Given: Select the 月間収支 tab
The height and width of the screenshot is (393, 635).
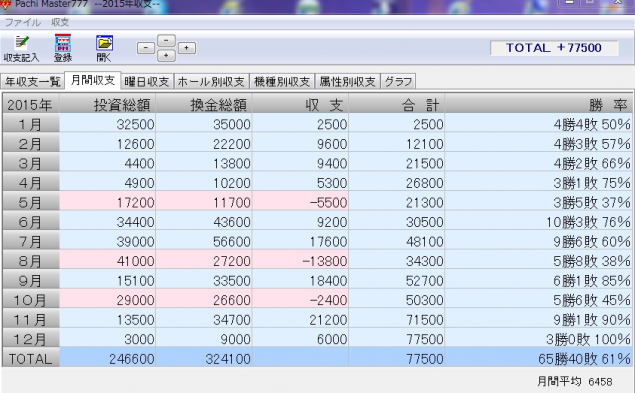Looking at the screenshot, I should (x=92, y=80).
